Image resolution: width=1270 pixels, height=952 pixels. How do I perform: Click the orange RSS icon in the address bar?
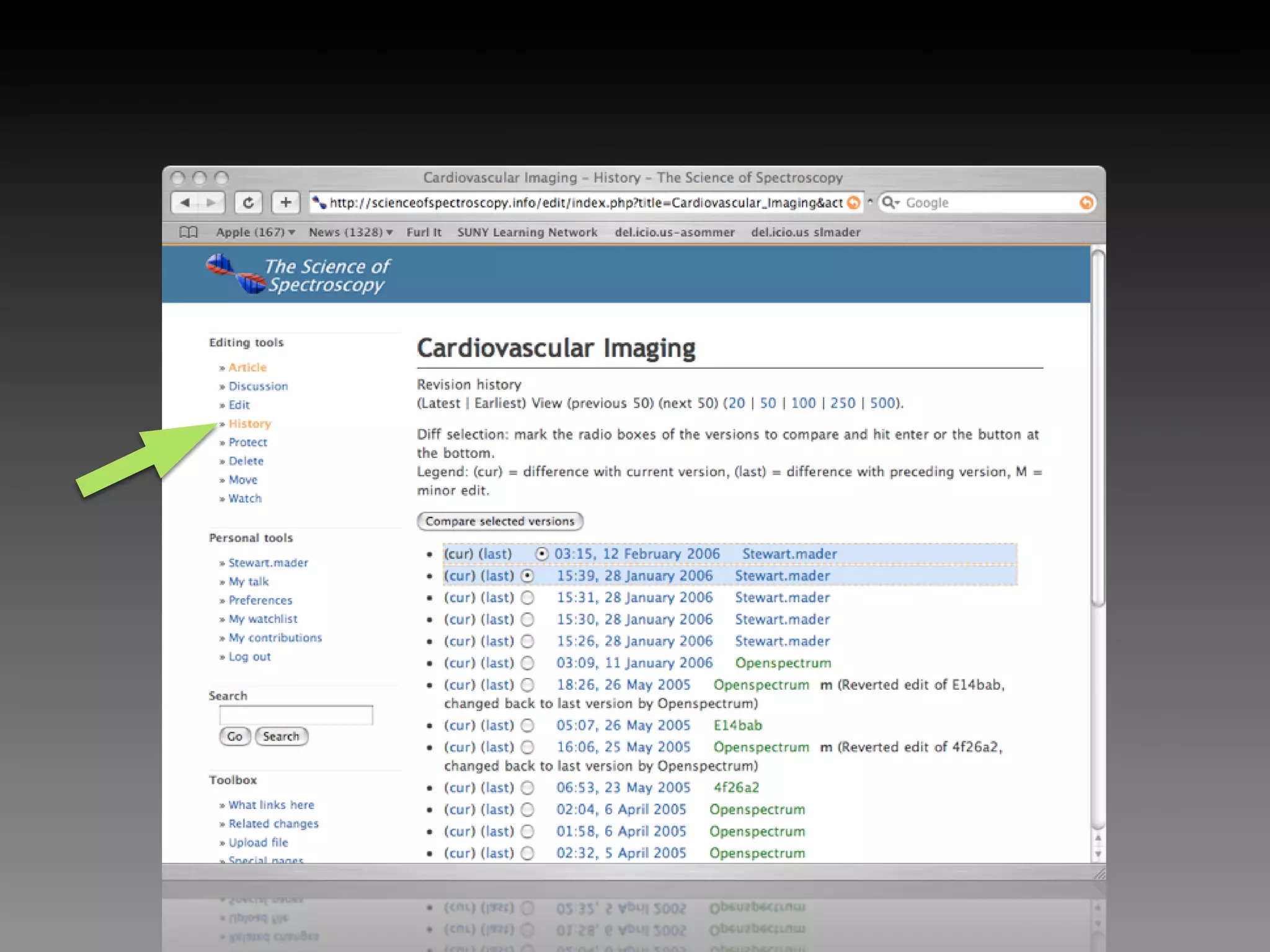click(854, 203)
